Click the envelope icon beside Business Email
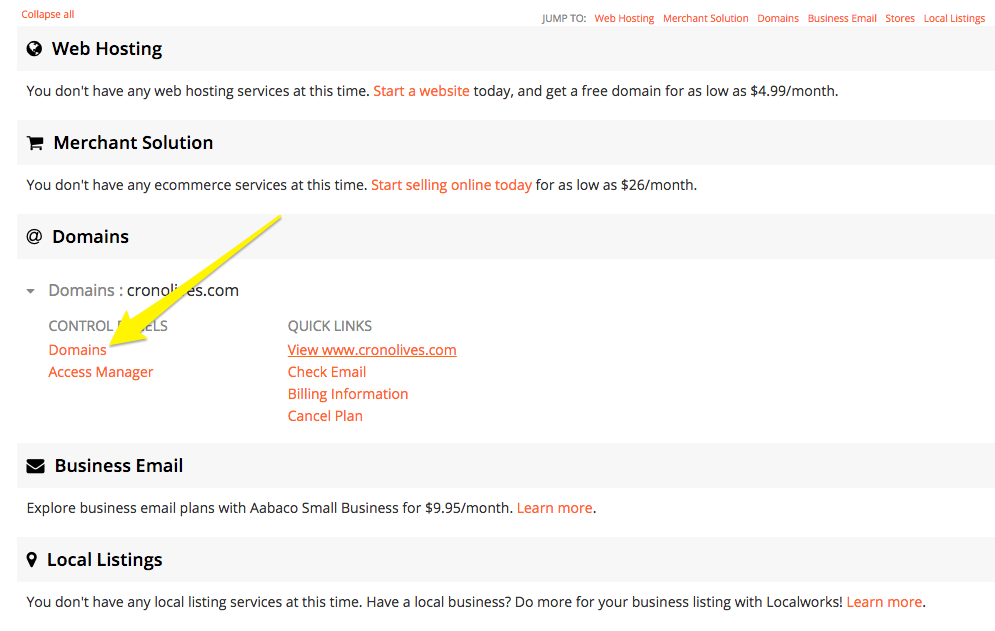This screenshot has width=995, height=631. (x=36, y=466)
